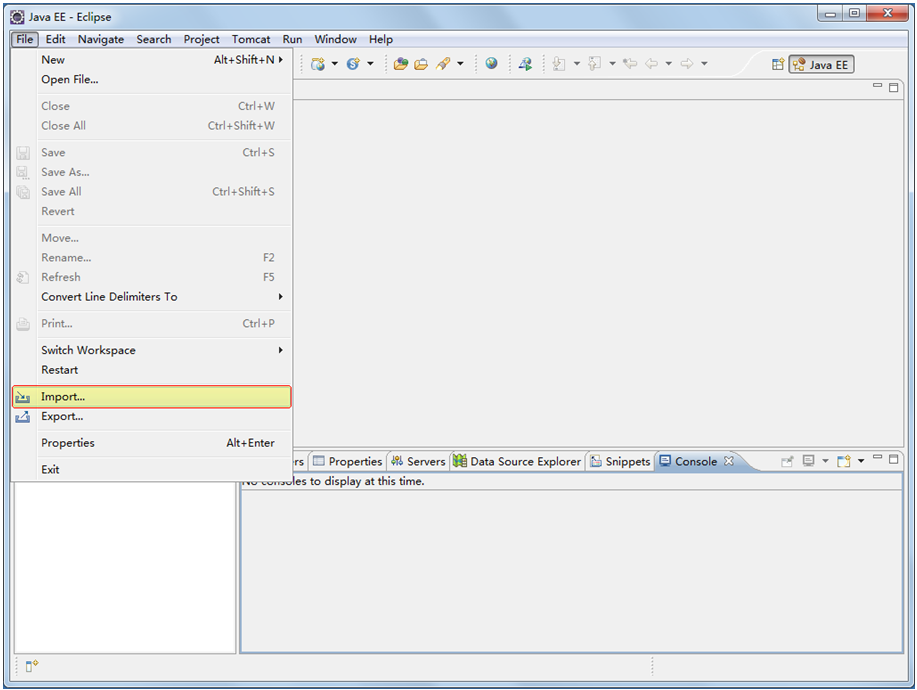
Task: Close the Console view tab
Action: [729, 461]
